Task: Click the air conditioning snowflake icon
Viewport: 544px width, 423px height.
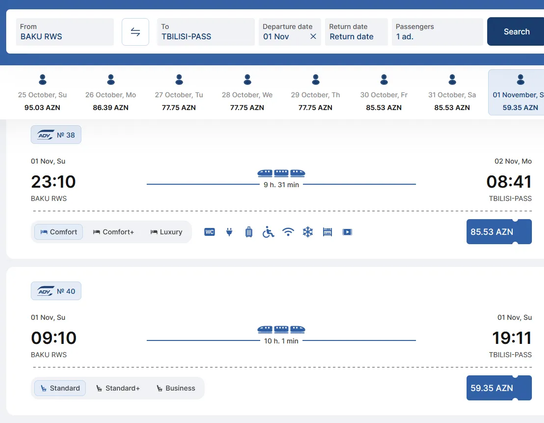Action: click(308, 232)
